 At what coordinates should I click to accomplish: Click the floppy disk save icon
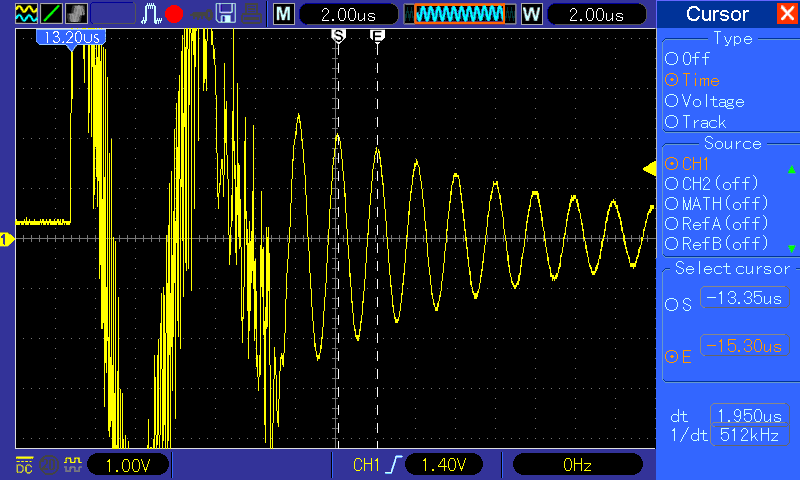click(226, 14)
